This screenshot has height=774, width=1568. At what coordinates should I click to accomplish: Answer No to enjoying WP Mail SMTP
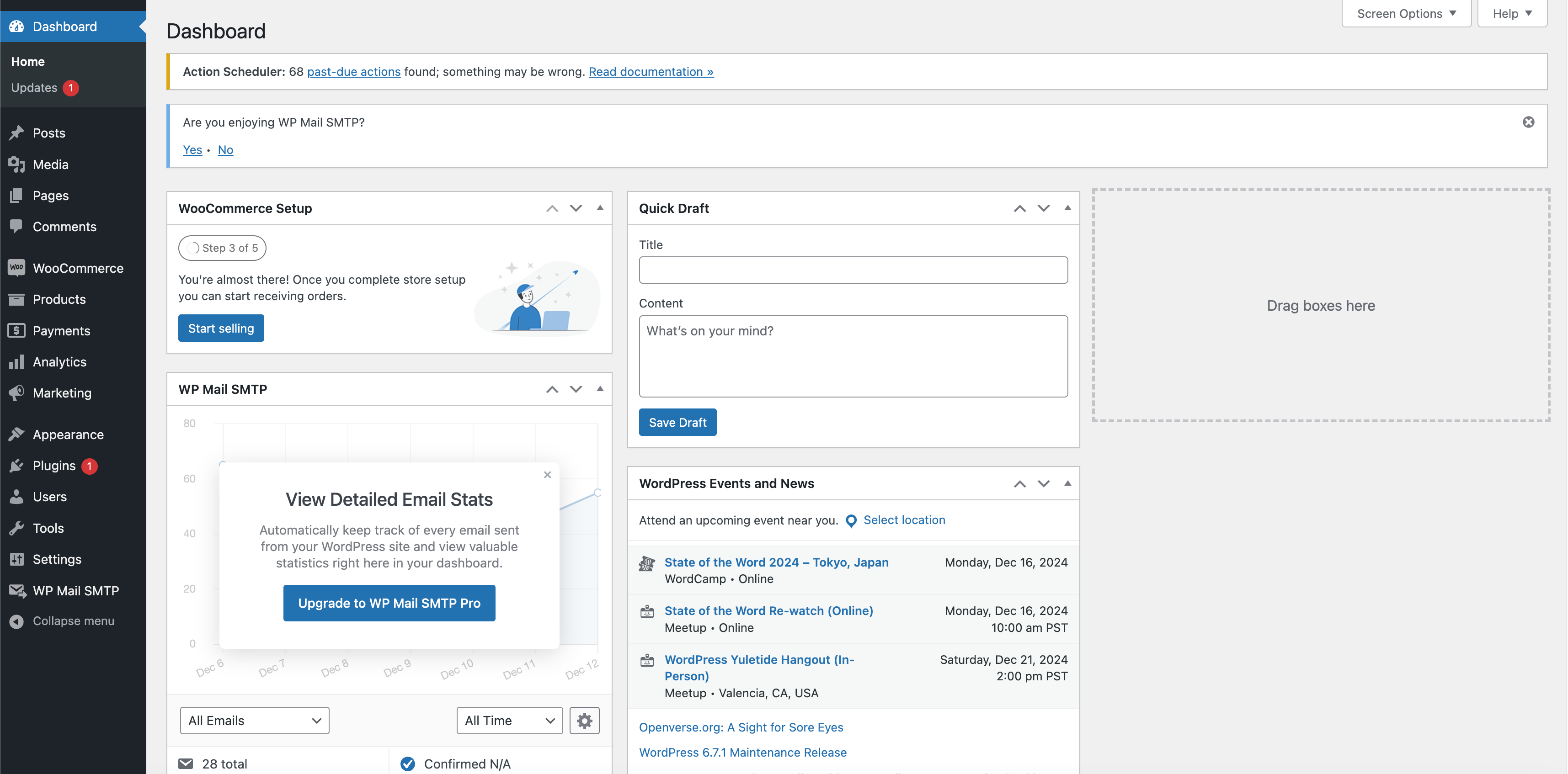tap(225, 150)
